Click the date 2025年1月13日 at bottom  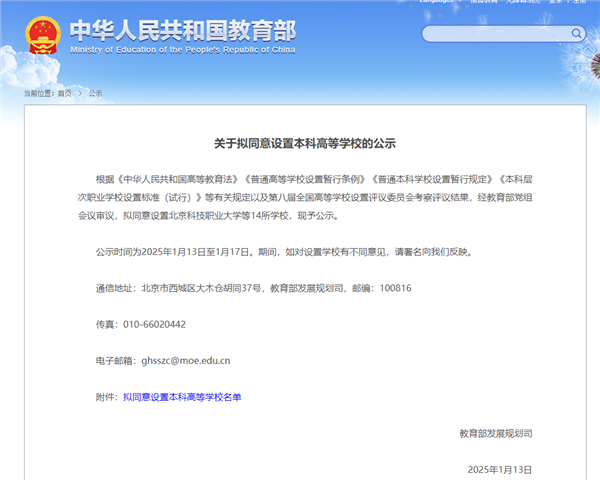coord(500,469)
